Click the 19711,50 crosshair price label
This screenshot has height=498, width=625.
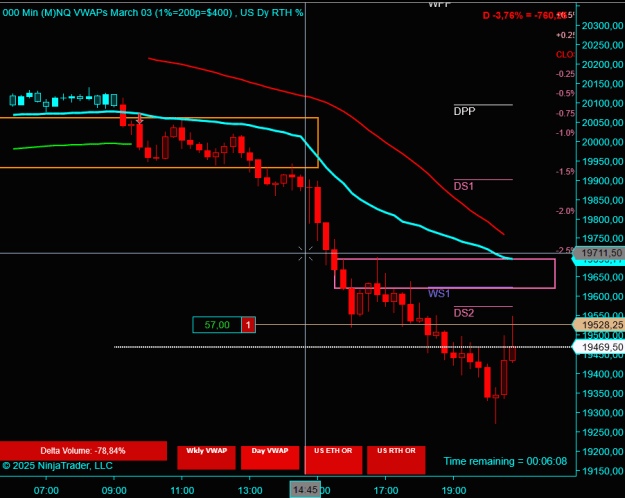pyautogui.click(x=599, y=253)
